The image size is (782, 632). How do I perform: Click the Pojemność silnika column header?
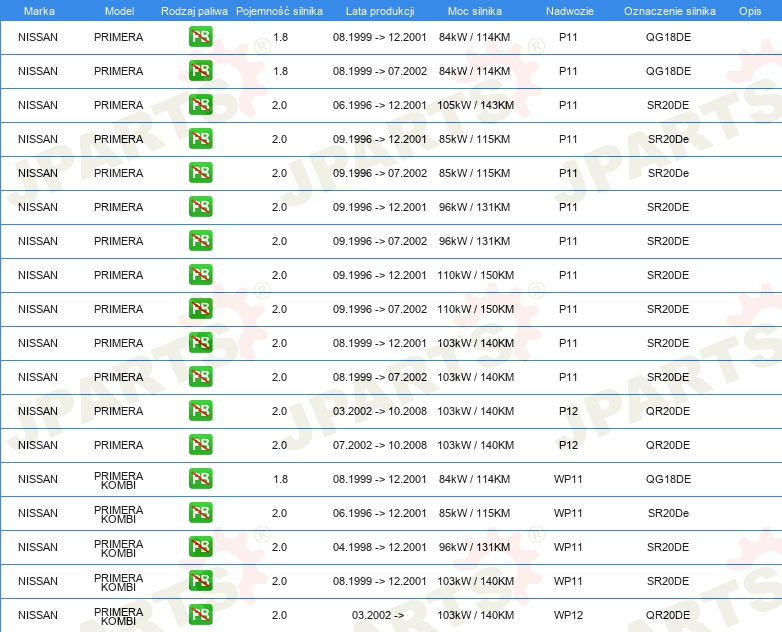pos(279,11)
